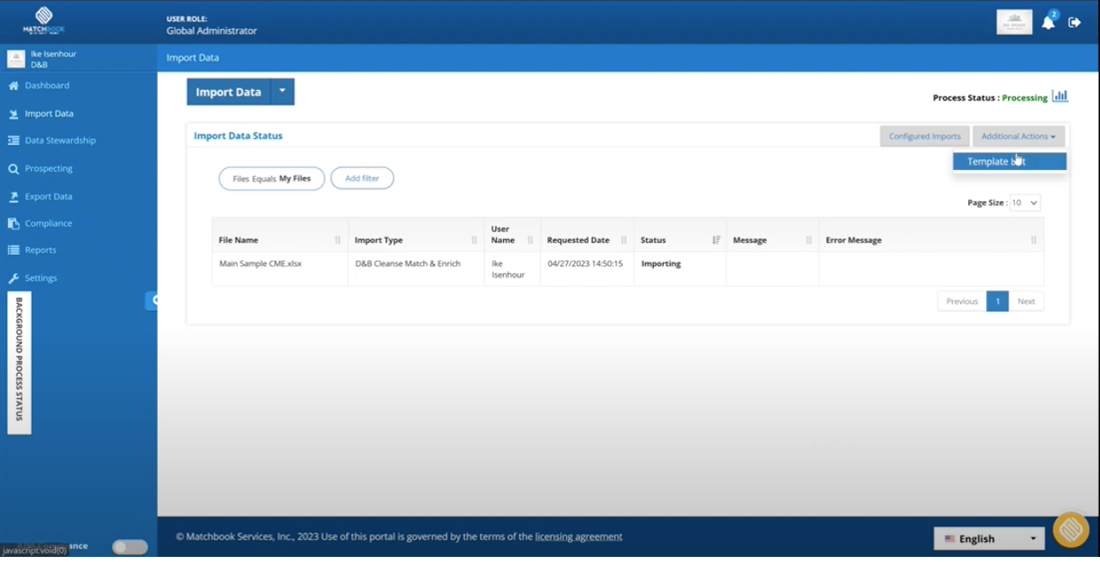Open Prospecting in the sidebar
Viewport: 1100px width, 562px height.
[48, 169]
